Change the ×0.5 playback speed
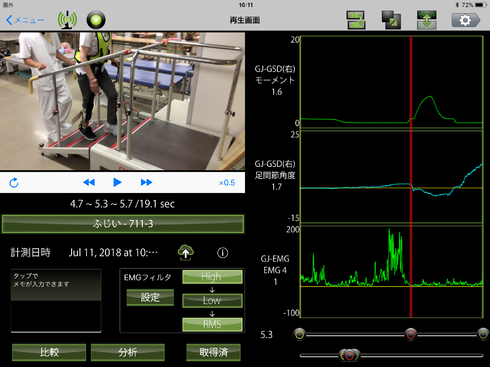Screen dimensions: 490x367 (x=227, y=183)
